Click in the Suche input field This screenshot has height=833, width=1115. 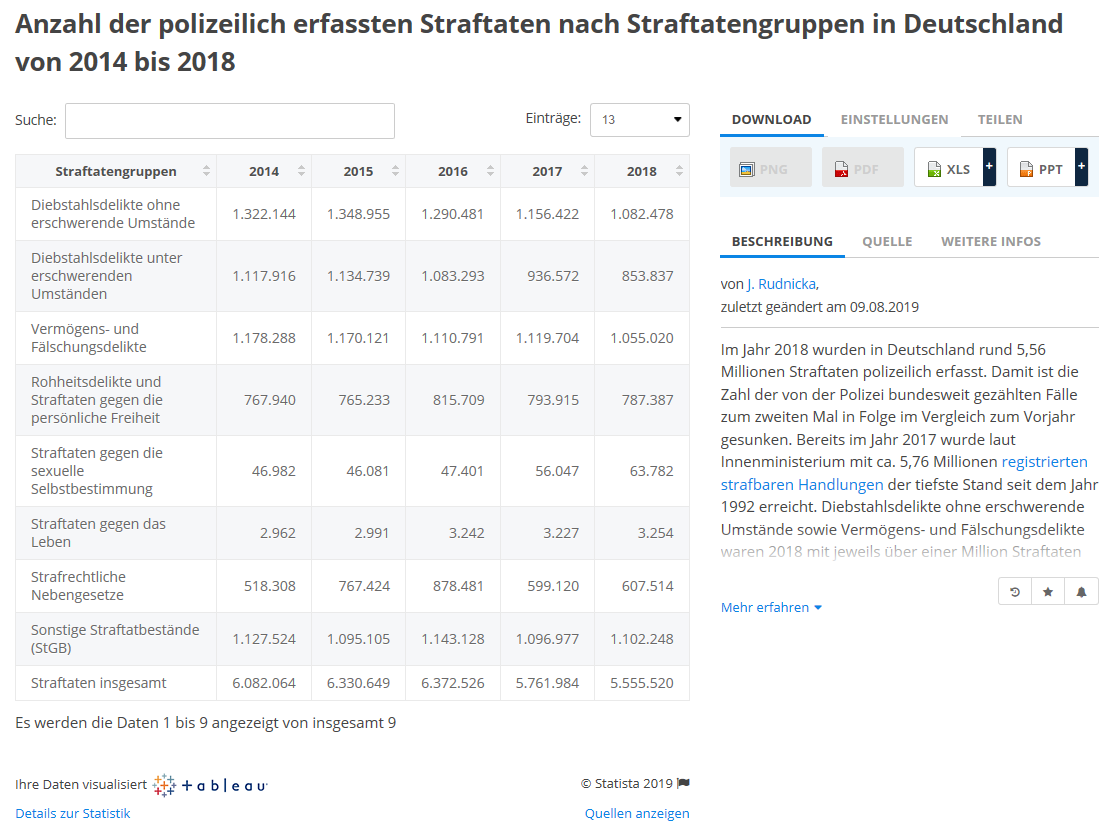(x=230, y=121)
